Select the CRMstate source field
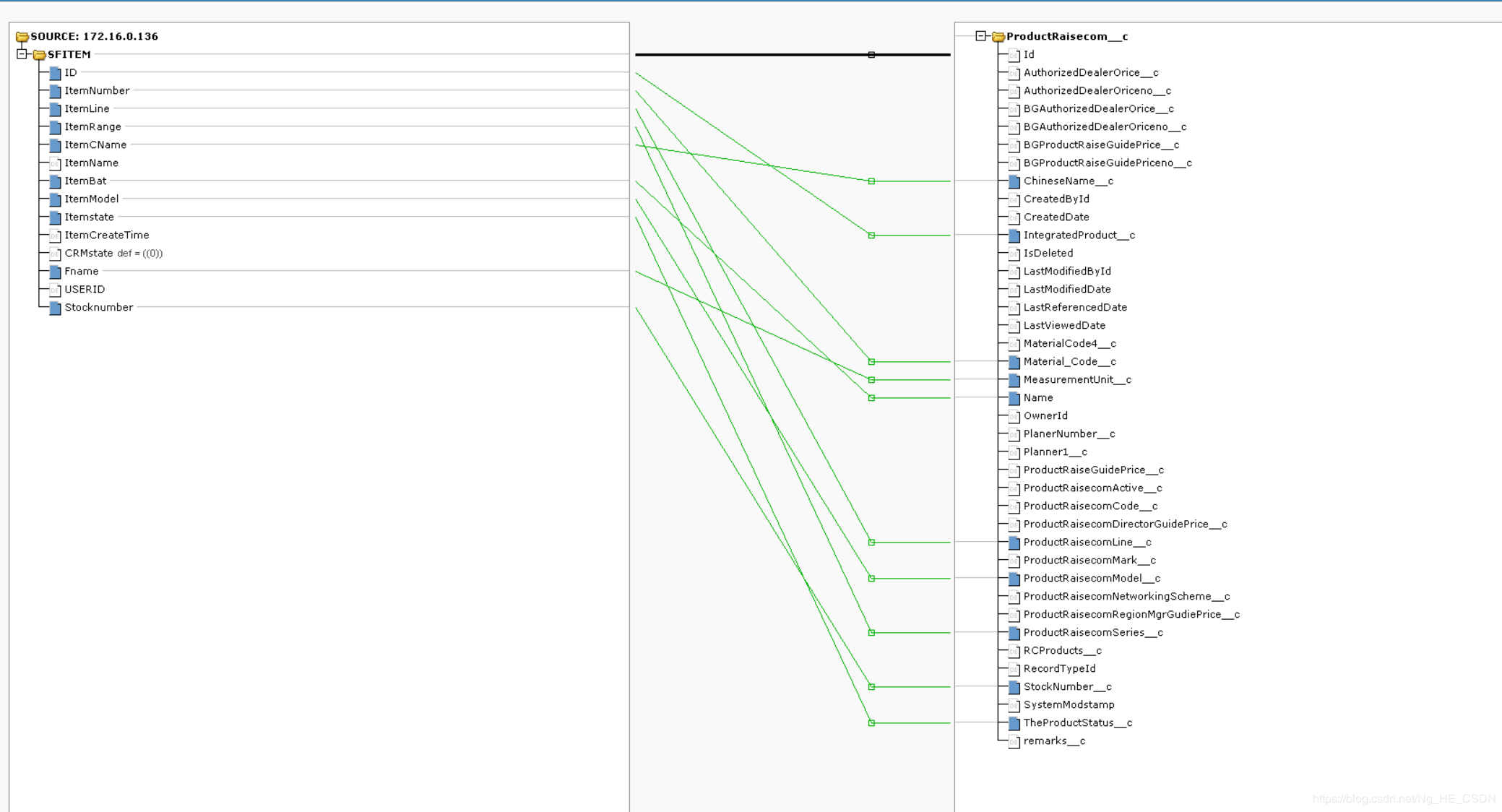Image resolution: width=1502 pixels, height=812 pixels. 113,253
